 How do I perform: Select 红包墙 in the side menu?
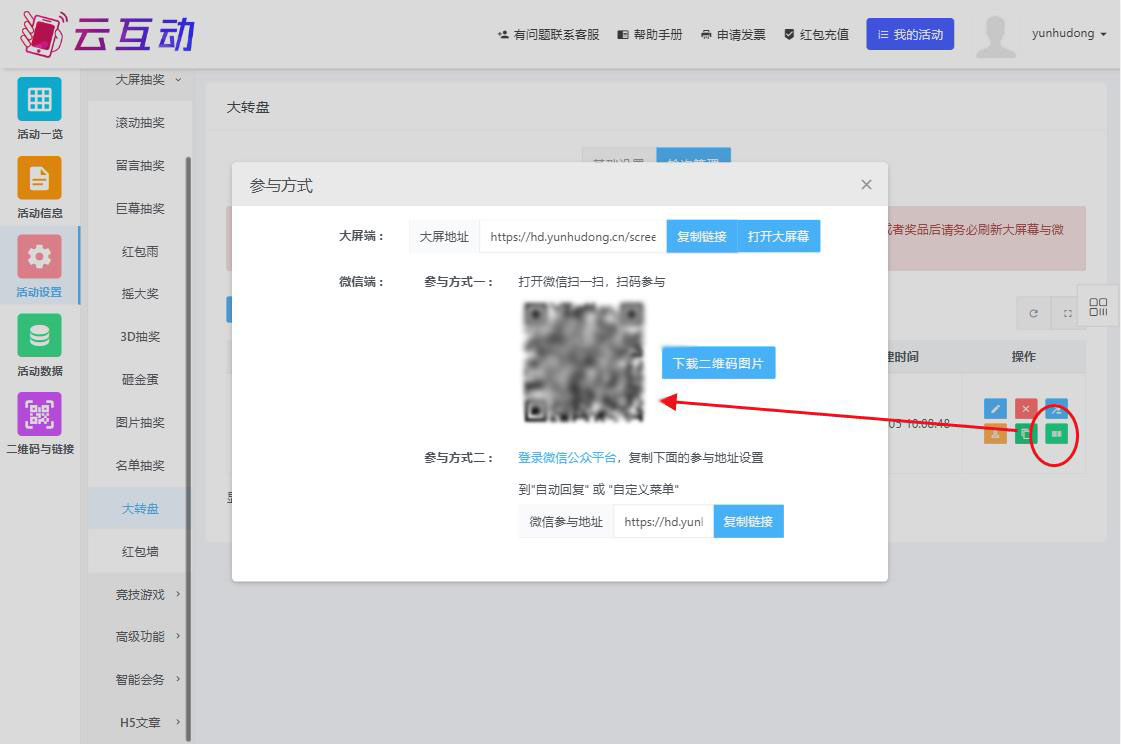tap(140, 551)
